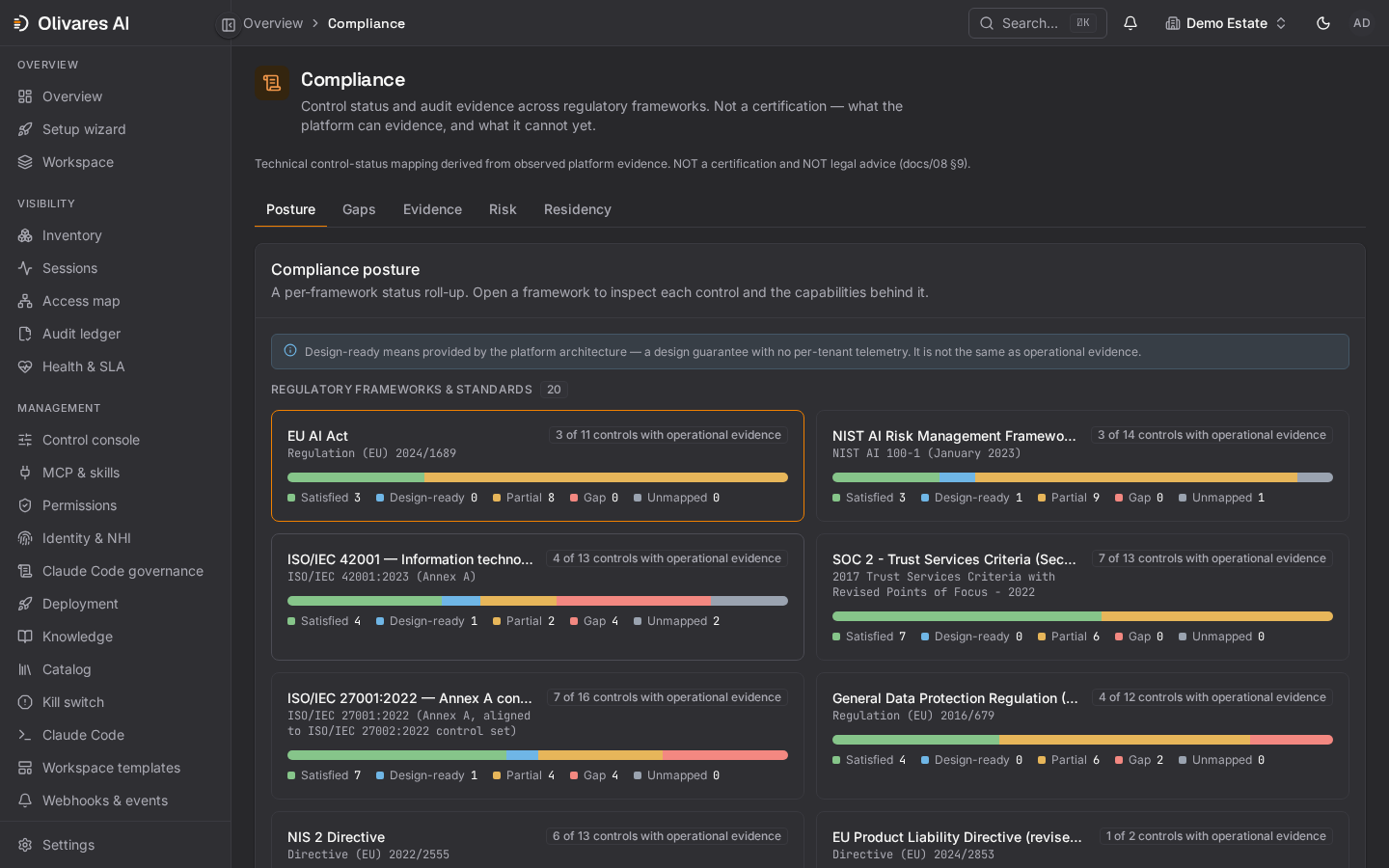Open the ISO/IEC 42001 framework card
The image size is (1389, 868).
tap(537, 597)
